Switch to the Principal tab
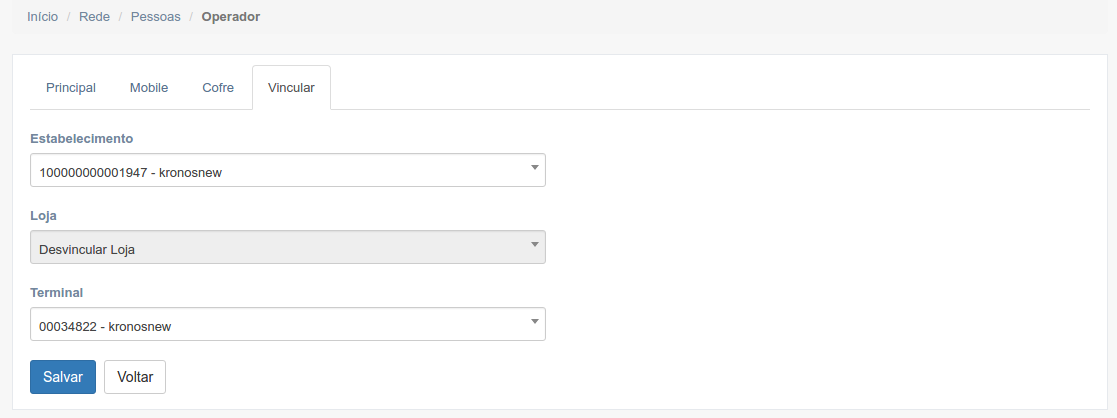This screenshot has width=1117, height=418. click(71, 88)
